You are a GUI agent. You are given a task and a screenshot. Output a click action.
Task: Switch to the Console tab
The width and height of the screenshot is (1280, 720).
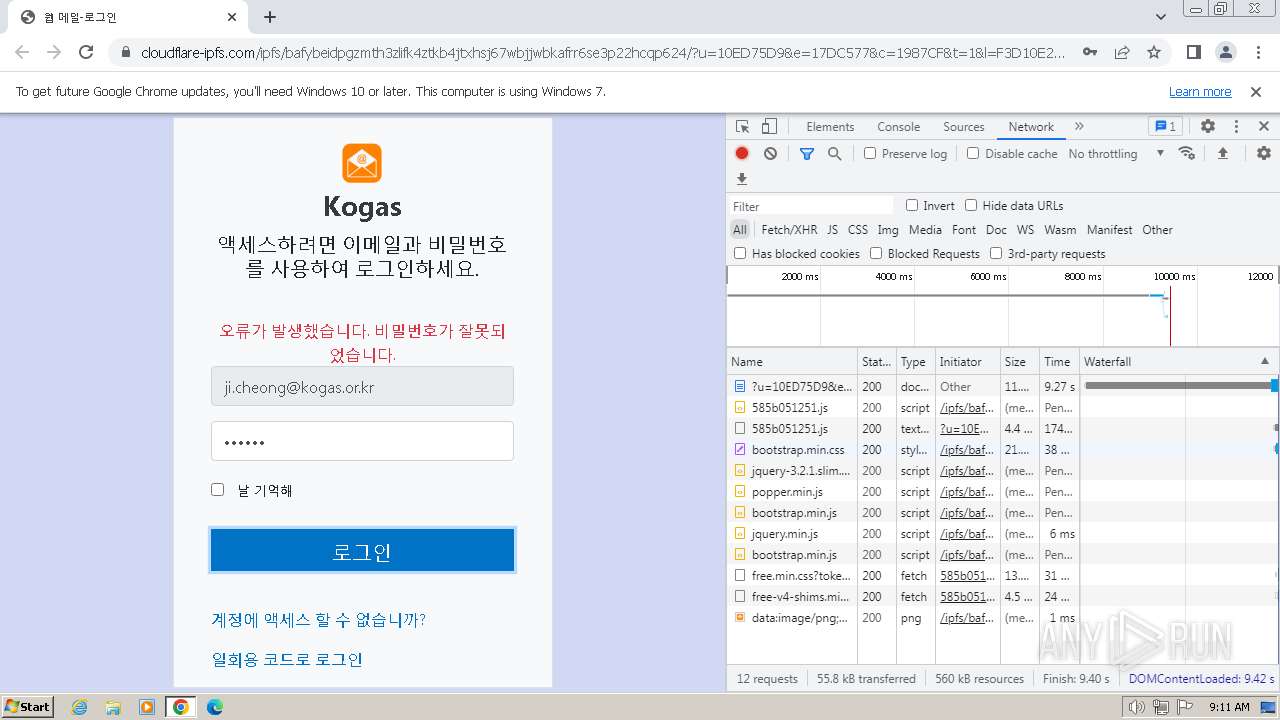898,127
